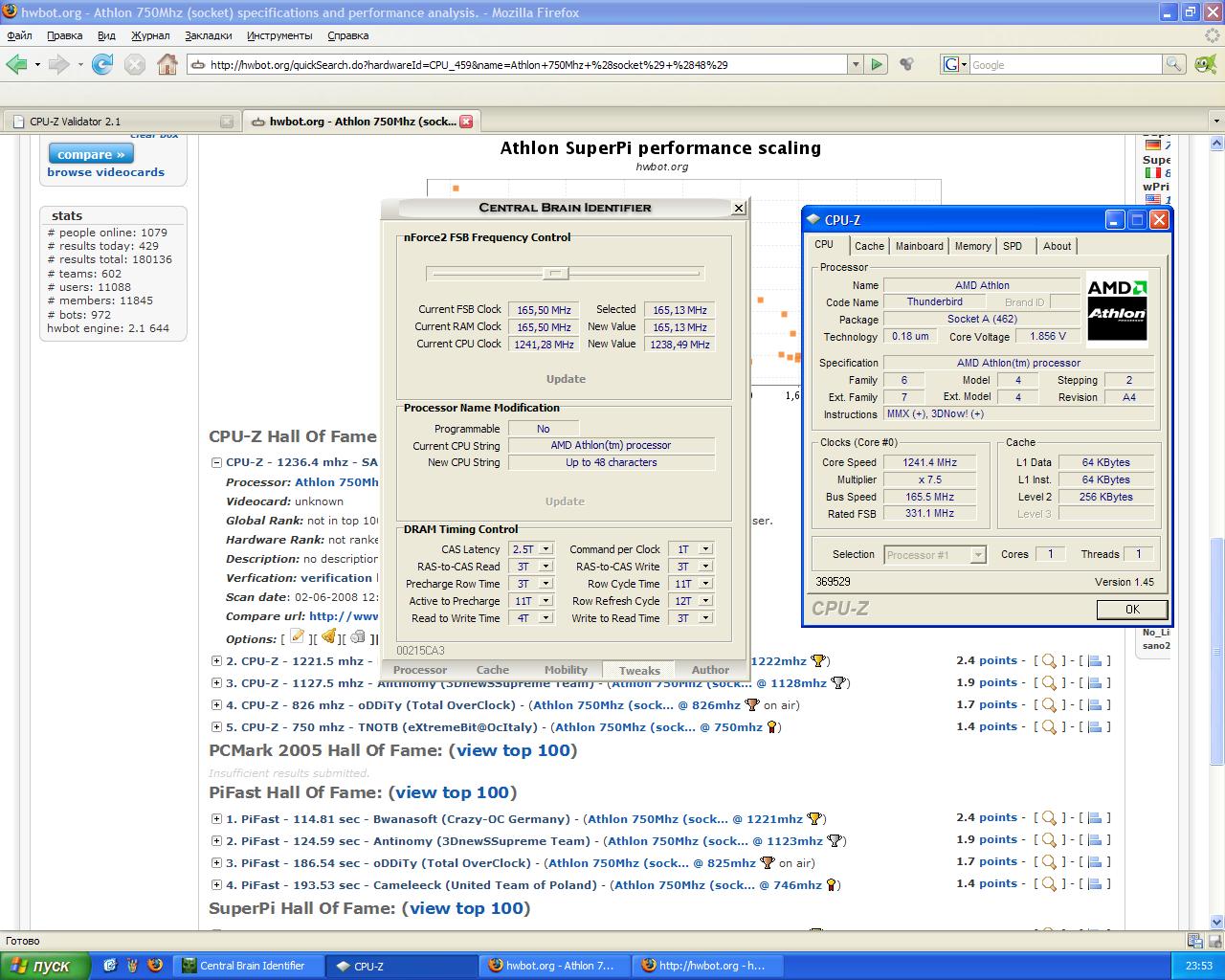Expand the 2. CPU-Z 1221.5 mhz entry
This screenshot has height=980, width=1225.
pos(217,660)
